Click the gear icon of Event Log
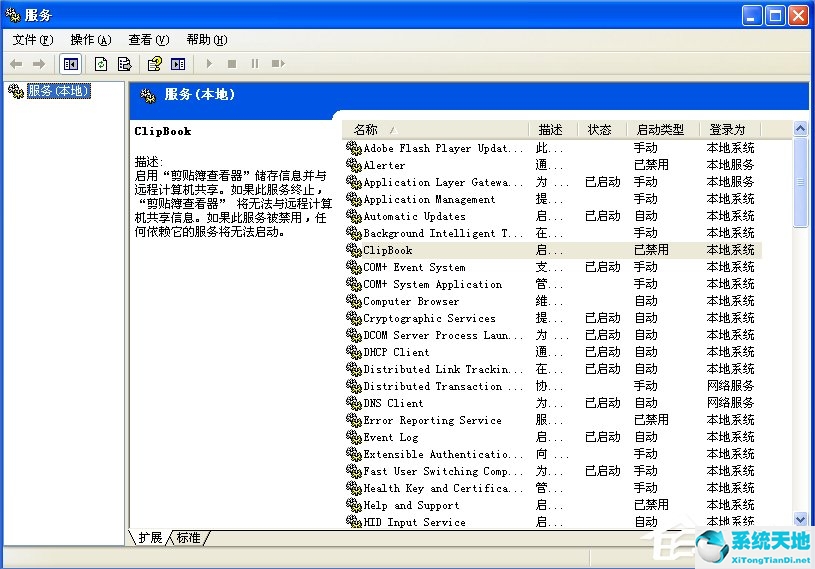The image size is (815, 569). [x=353, y=437]
